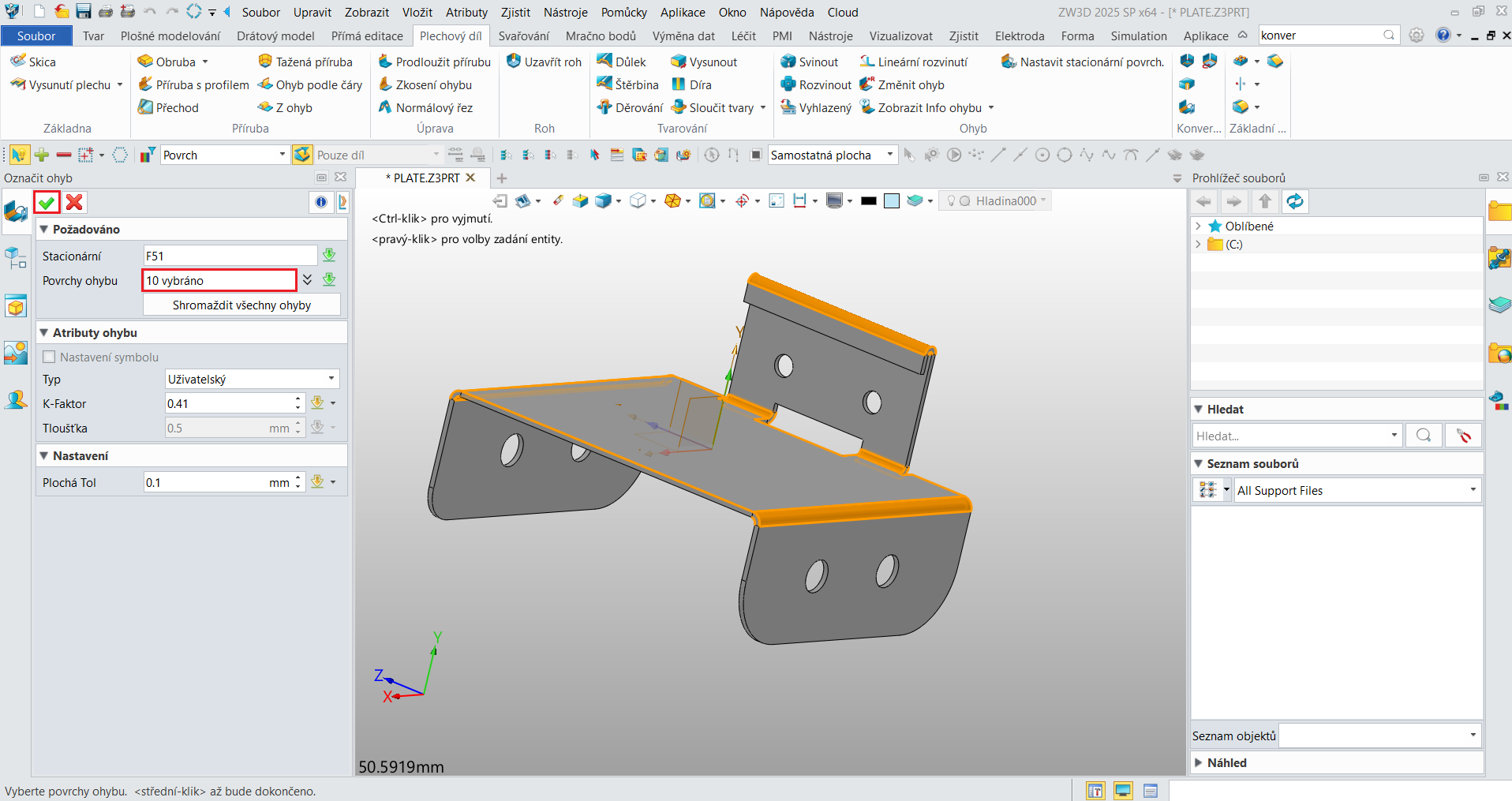This screenshot has height=801, width=1512.
Task: Open the All Support Files dropdown
Action: [1357, 490]
